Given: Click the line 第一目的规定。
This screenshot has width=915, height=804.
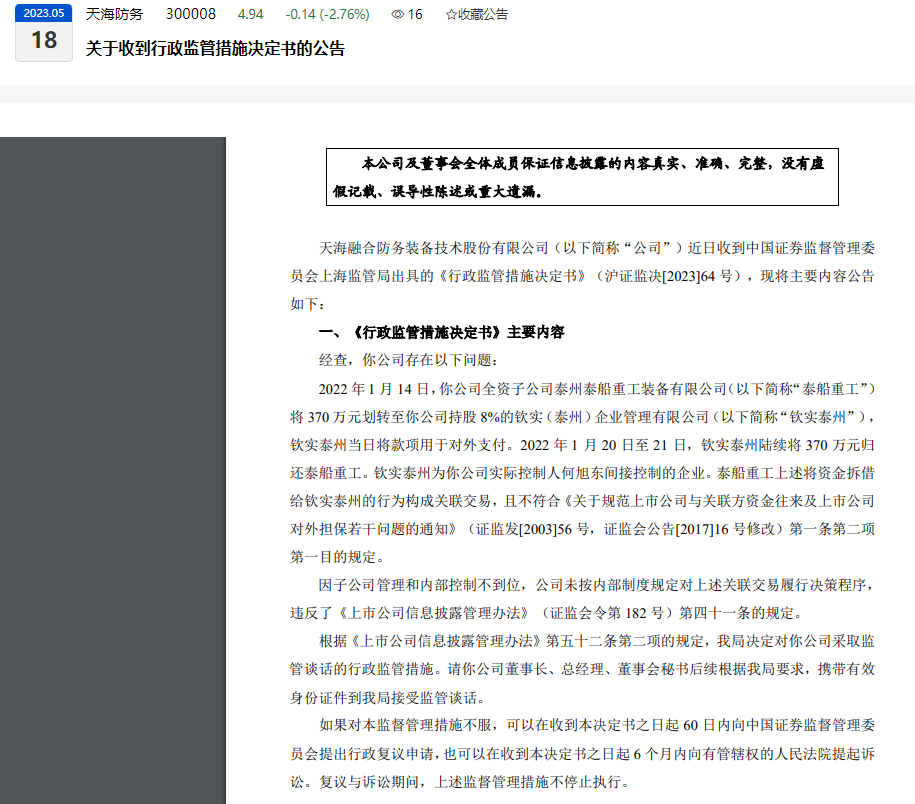Looking at the screenshot, I should pyautogui.click(x=338, y=557).
